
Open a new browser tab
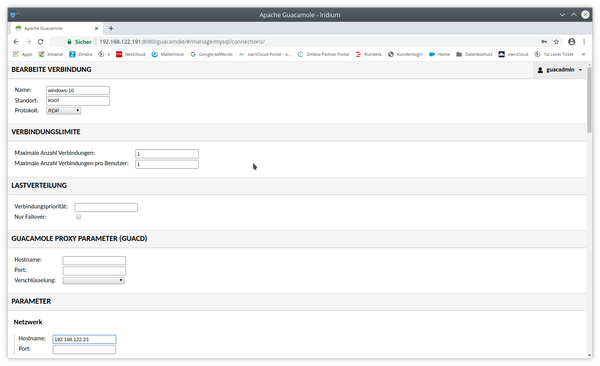pyautogui.click(x=111, y=28)
